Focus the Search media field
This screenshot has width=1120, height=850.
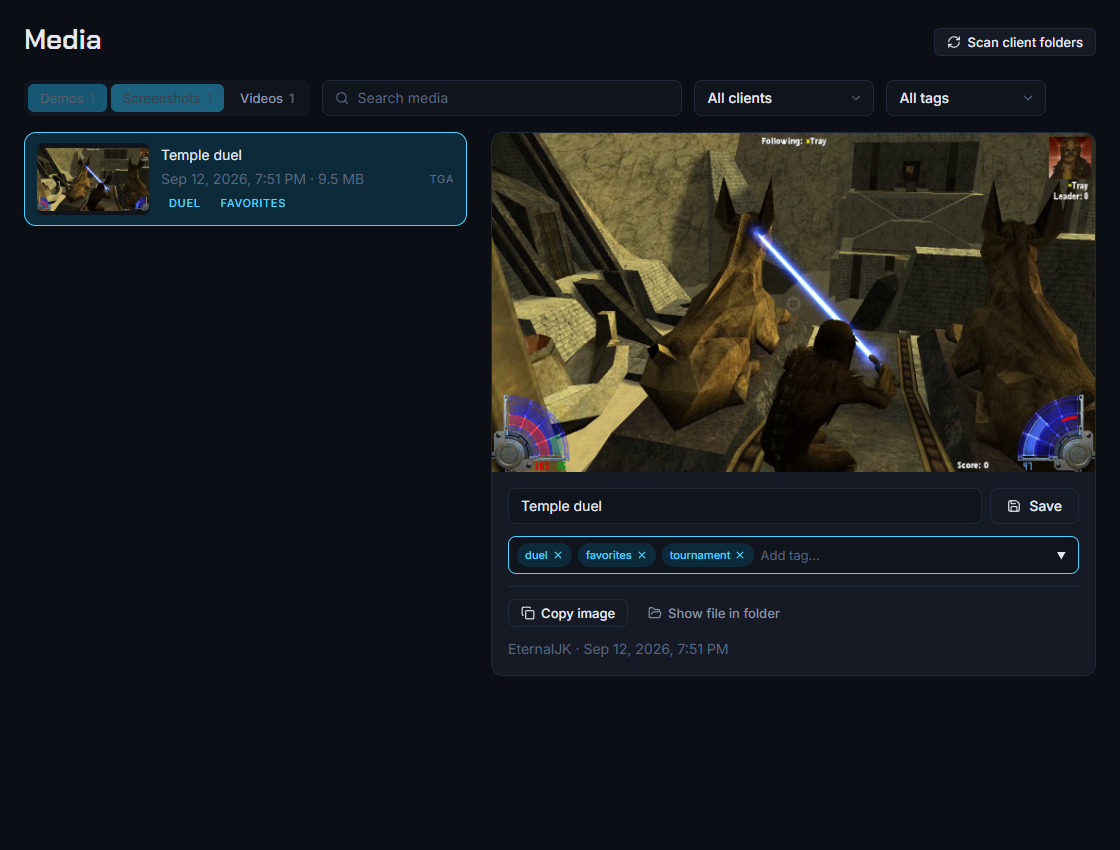pos(501,98)
